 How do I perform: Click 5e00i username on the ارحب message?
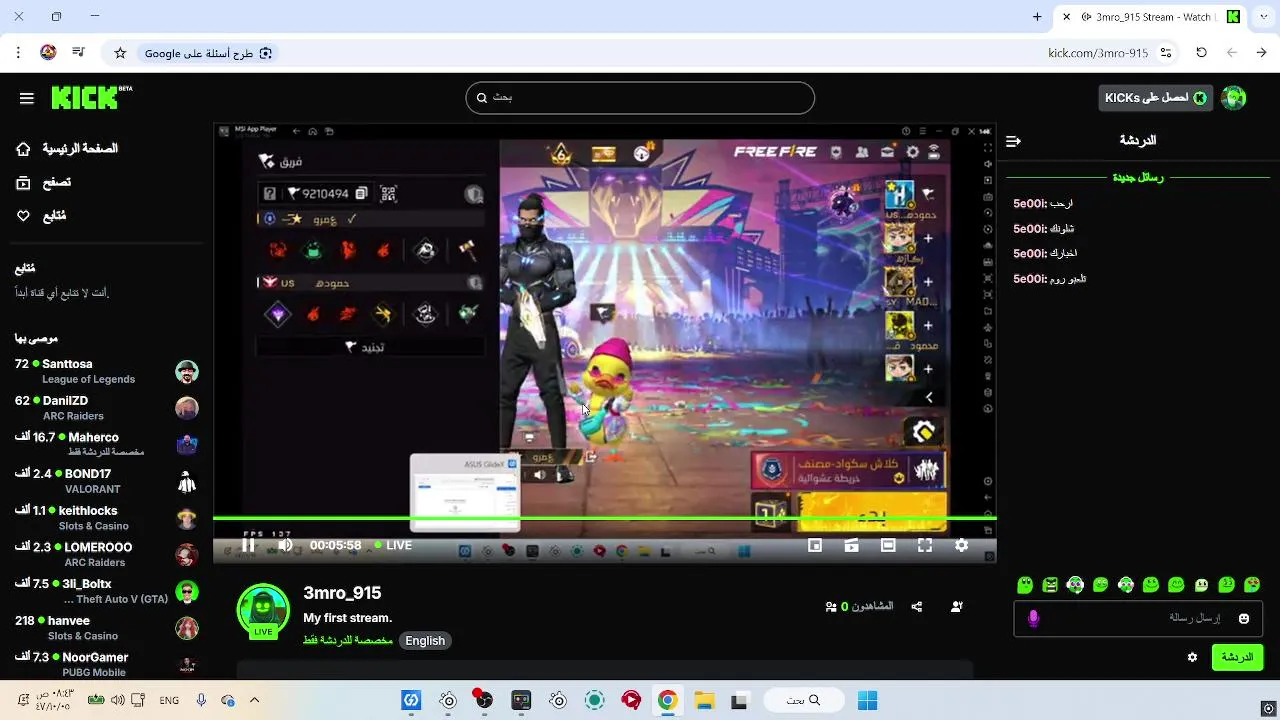pyautogui.click(x=1029, y=203)
